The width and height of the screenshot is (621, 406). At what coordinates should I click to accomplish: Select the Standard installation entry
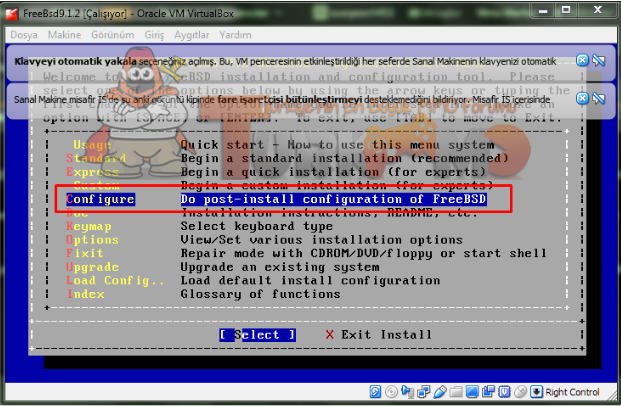[96, 158]
